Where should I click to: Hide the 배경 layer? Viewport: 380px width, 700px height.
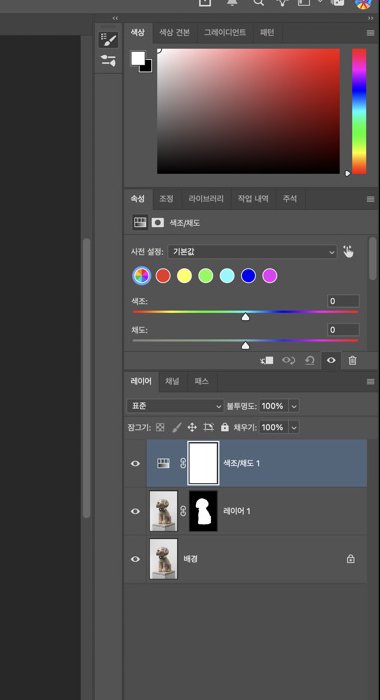(135, 559)
